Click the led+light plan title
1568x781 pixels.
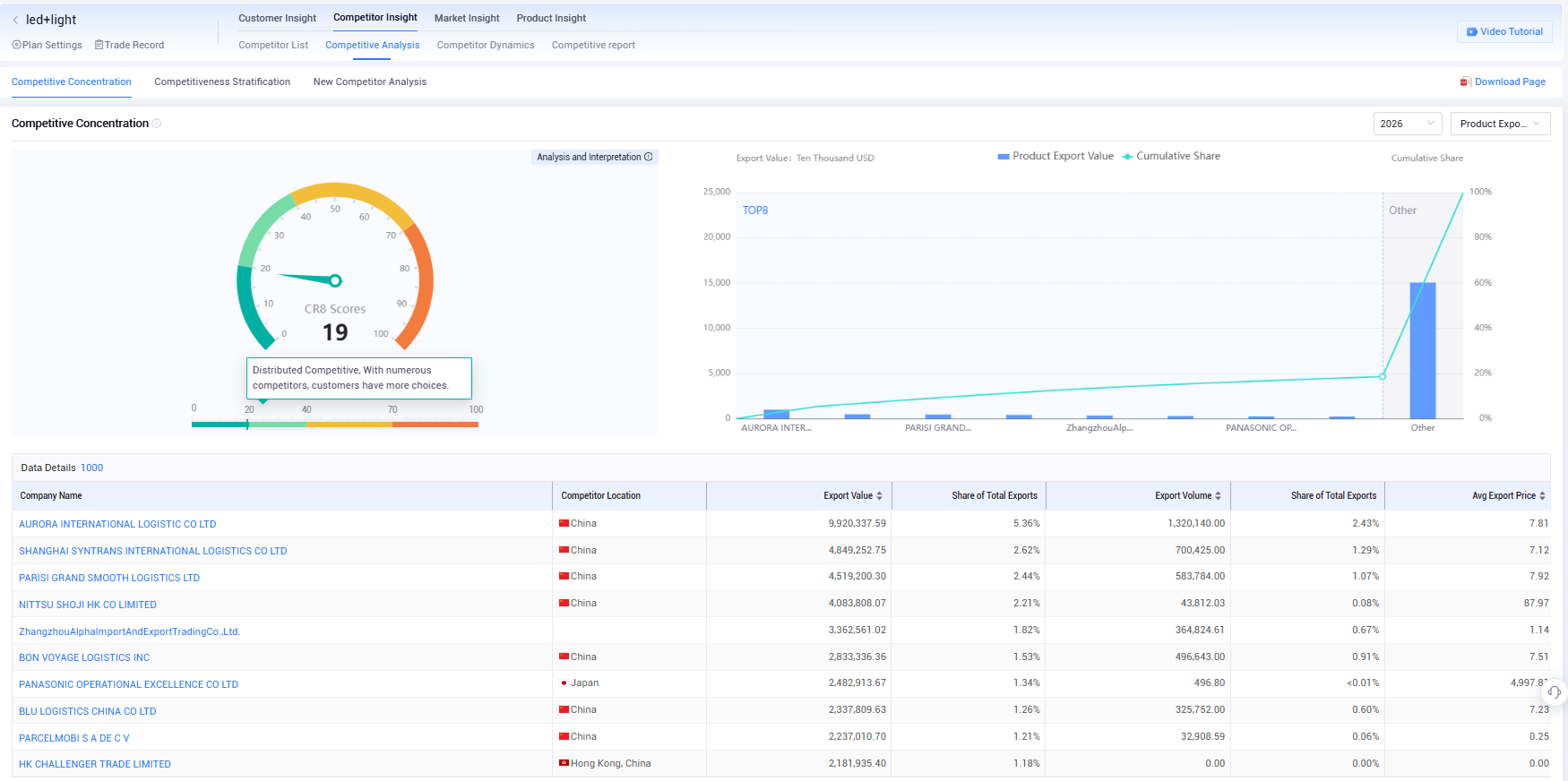tap(51, 20)
